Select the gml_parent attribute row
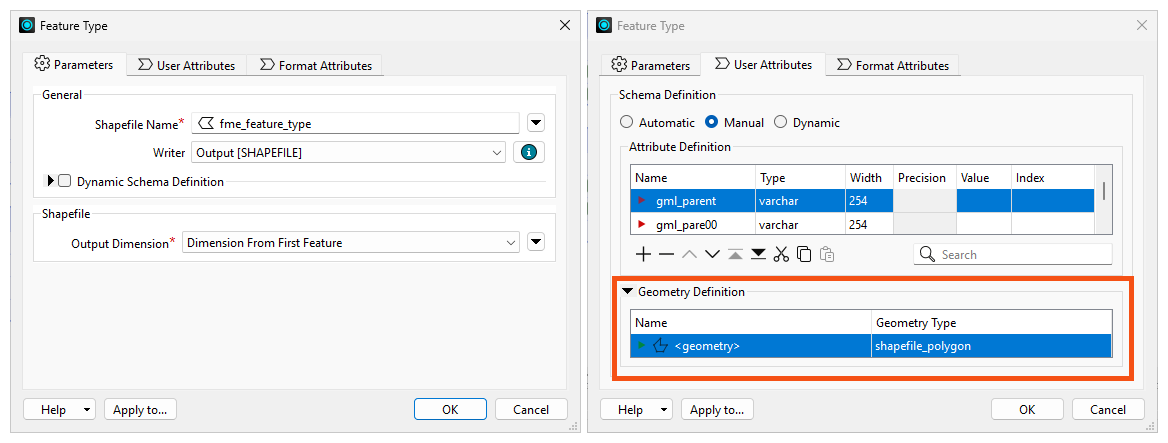Image resolution: width=1168 pixels, height=443 pixels. coord(863,200)
